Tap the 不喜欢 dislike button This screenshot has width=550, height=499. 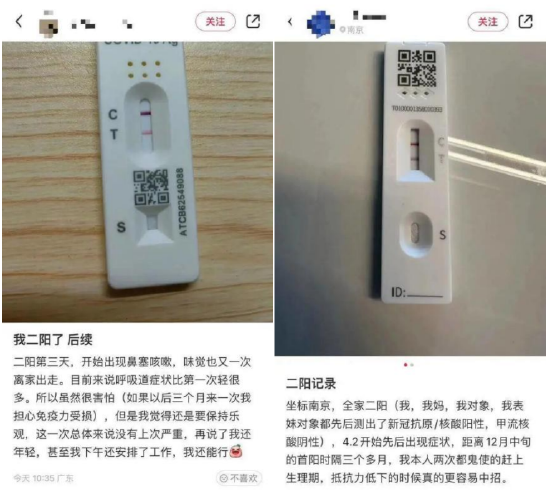tap(240, 478)
